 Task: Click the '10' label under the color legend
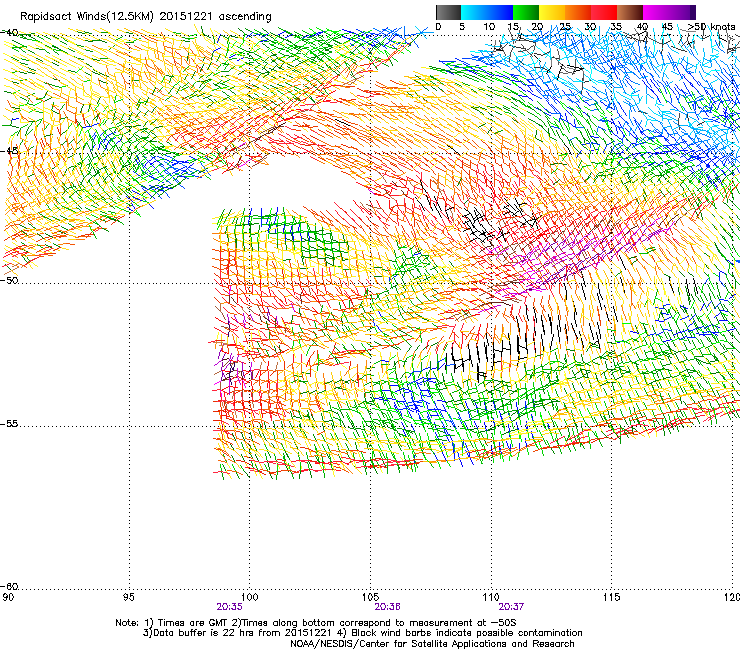(489, 27)
